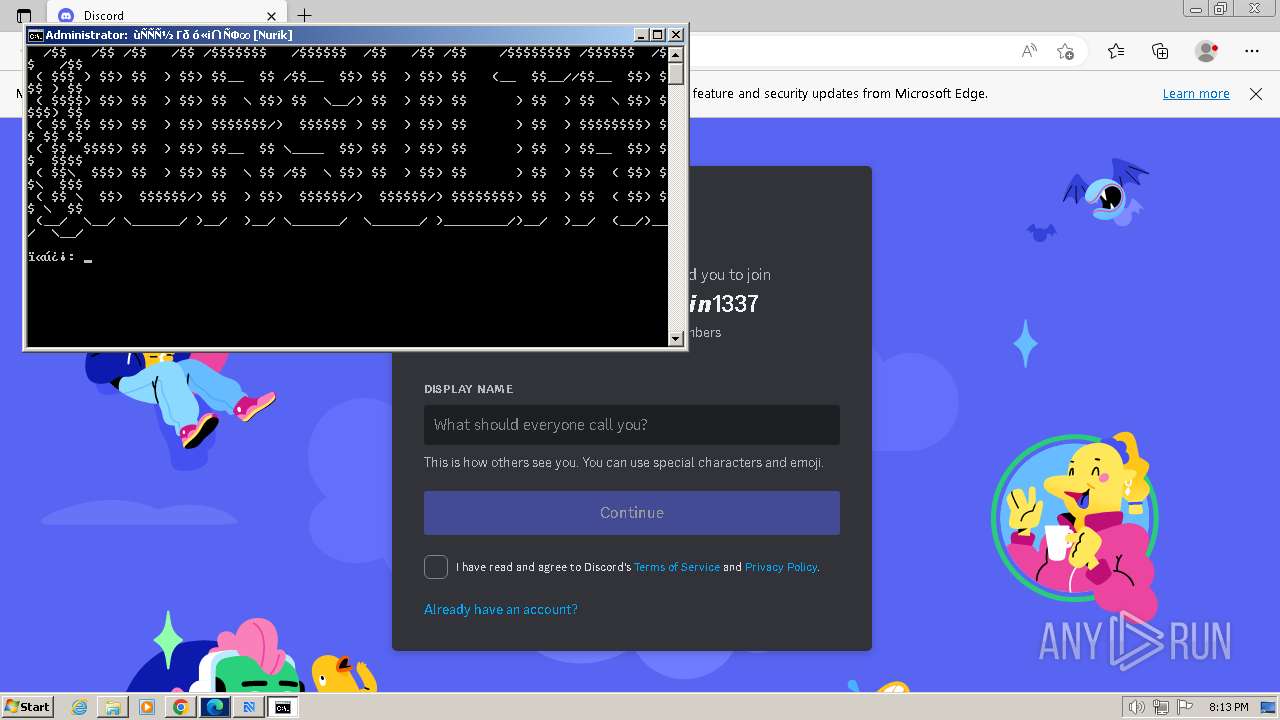The height and width of the screenshot is (720, 1280).
Task: Close the Administrator console window
Action: (x=676, y=35)
